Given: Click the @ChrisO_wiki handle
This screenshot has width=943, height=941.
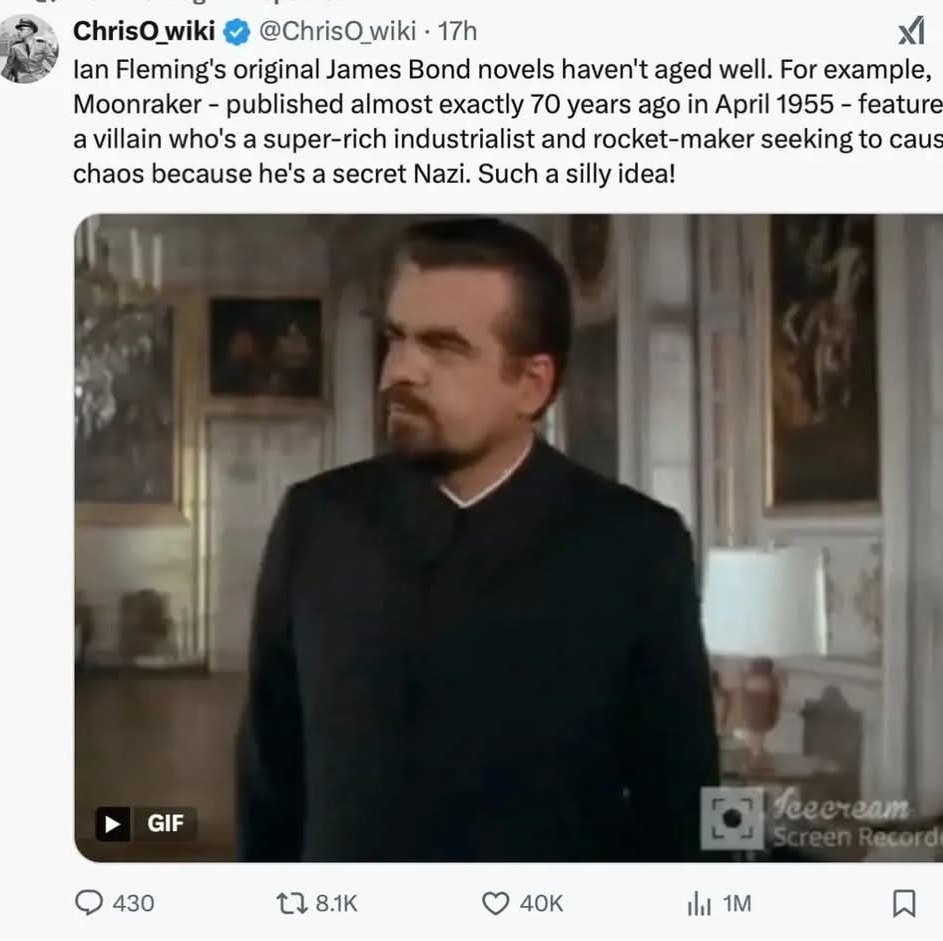Looking at the screenshot, I should point(337,32).
